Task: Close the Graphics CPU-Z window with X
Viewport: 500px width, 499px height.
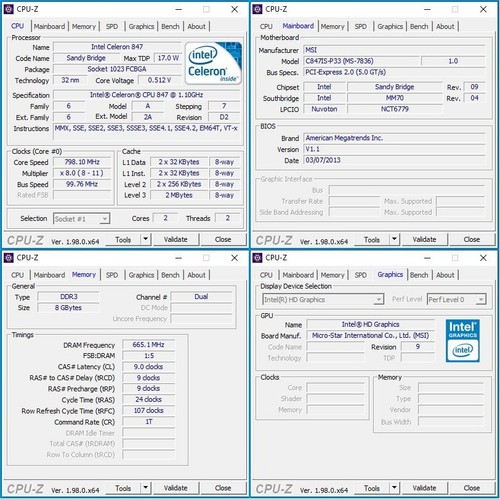Action: pos(483,258)
